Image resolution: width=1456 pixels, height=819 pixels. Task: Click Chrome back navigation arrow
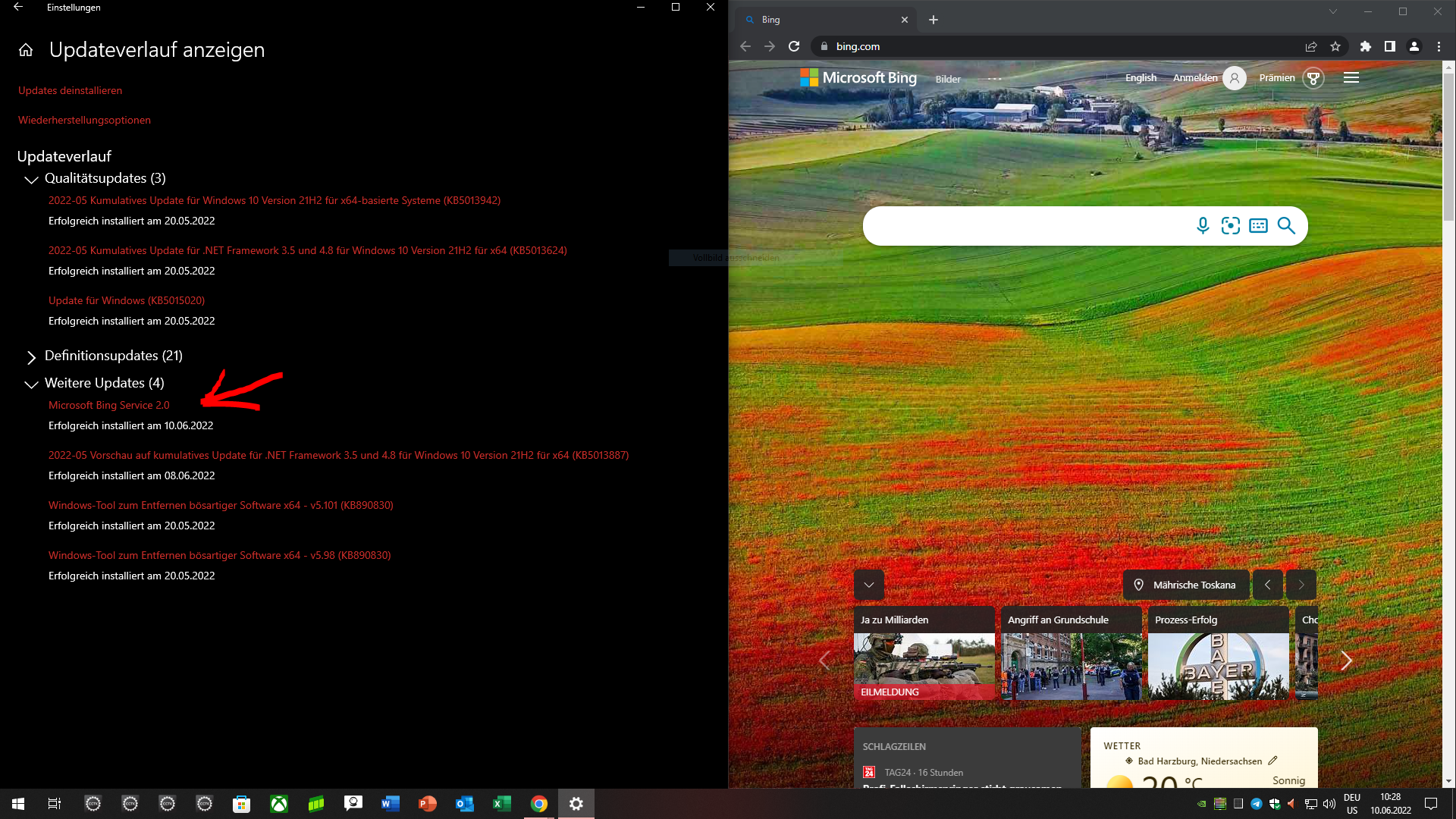745,46
